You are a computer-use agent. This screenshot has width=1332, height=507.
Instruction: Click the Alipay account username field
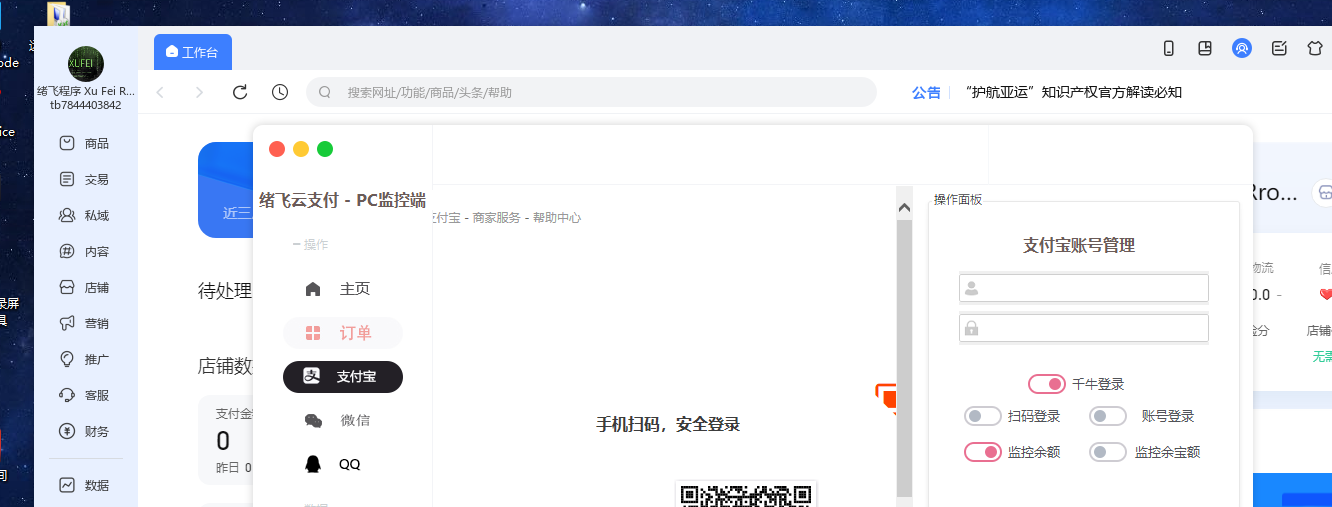tap(1084, 288)
